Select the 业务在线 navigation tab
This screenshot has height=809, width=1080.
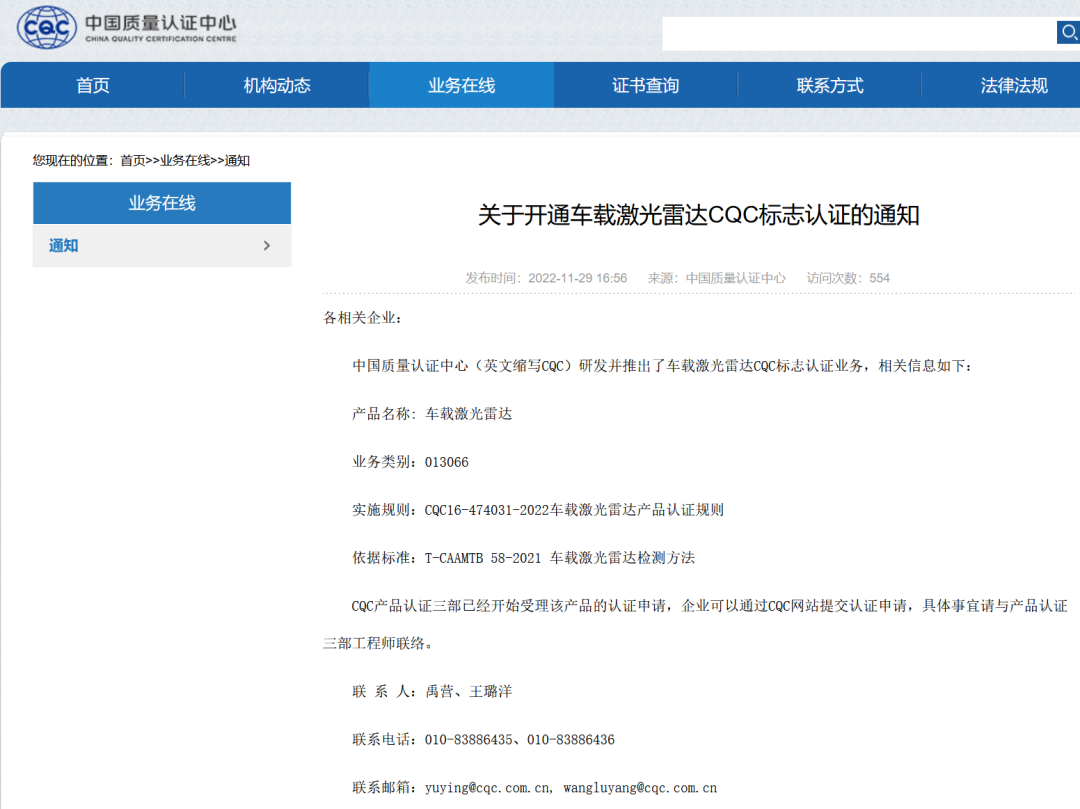coord(461,86)
